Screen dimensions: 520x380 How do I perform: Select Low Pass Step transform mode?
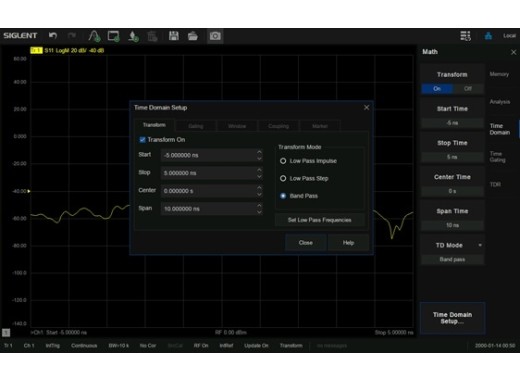click(x=283, y=178)
